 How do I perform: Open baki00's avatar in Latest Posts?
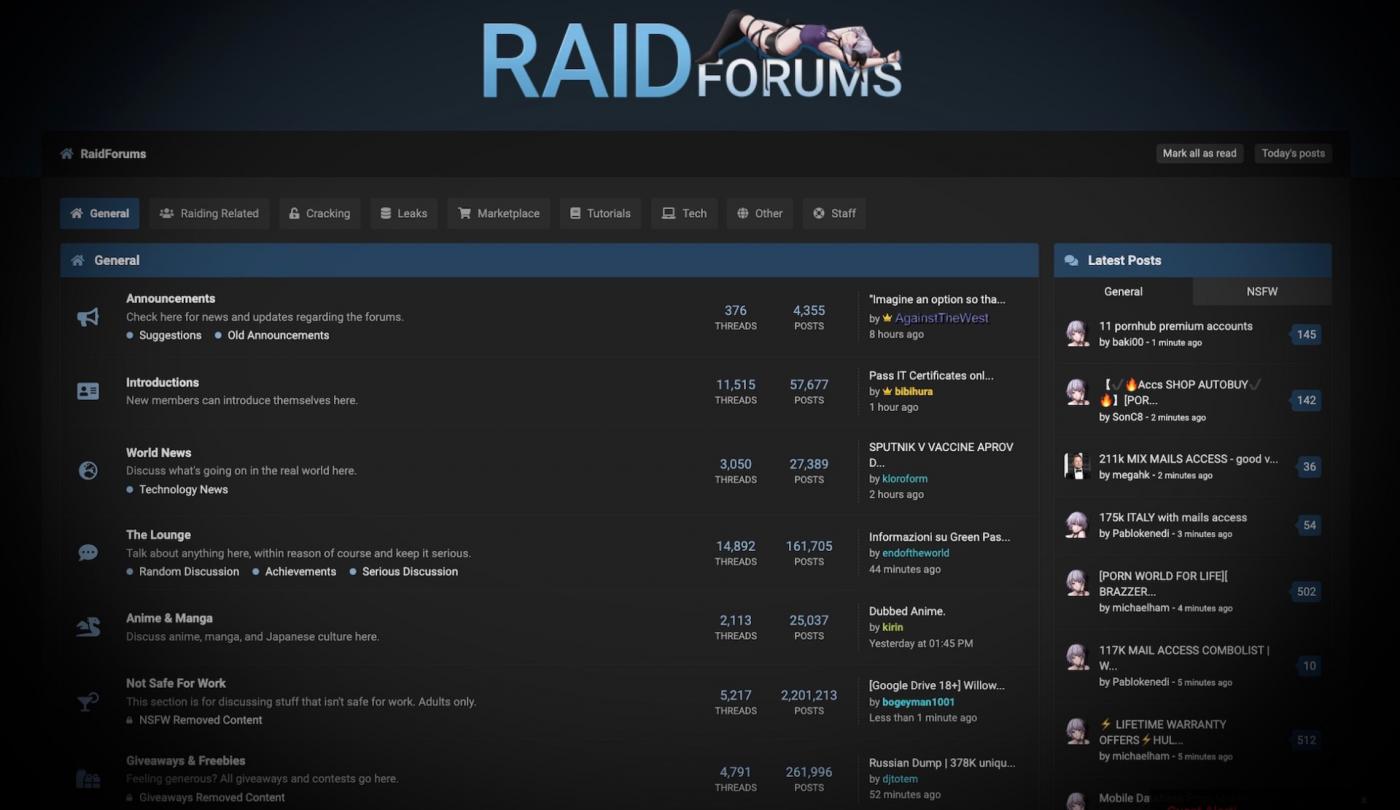pos(1077,334)
